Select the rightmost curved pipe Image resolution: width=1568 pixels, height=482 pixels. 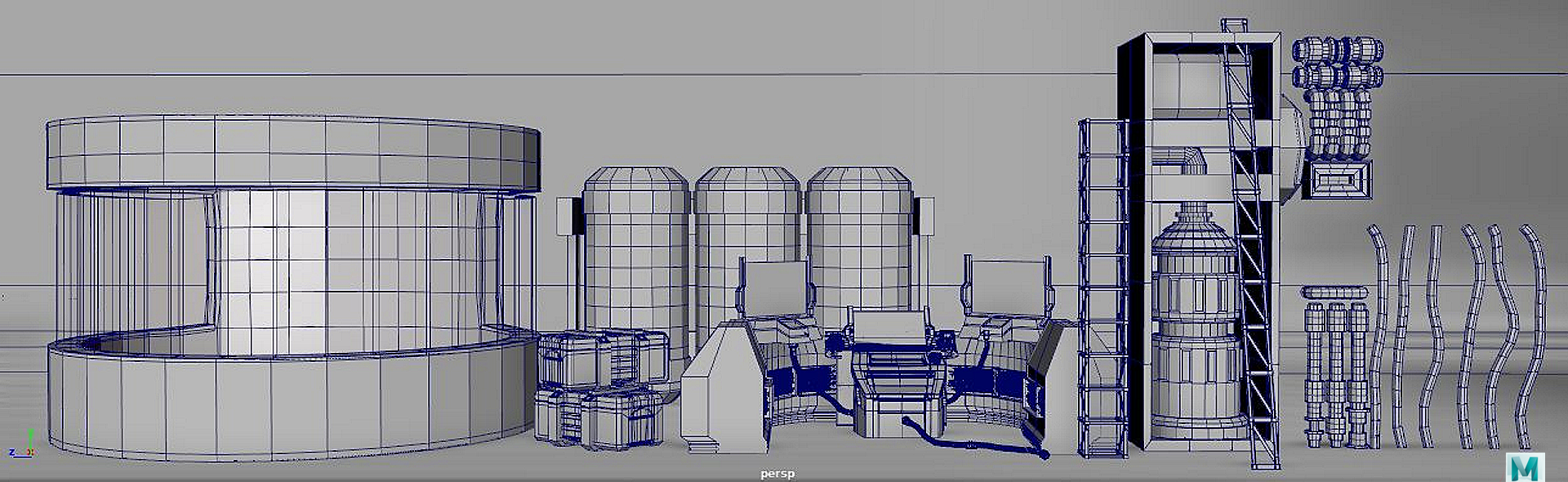1530,335
